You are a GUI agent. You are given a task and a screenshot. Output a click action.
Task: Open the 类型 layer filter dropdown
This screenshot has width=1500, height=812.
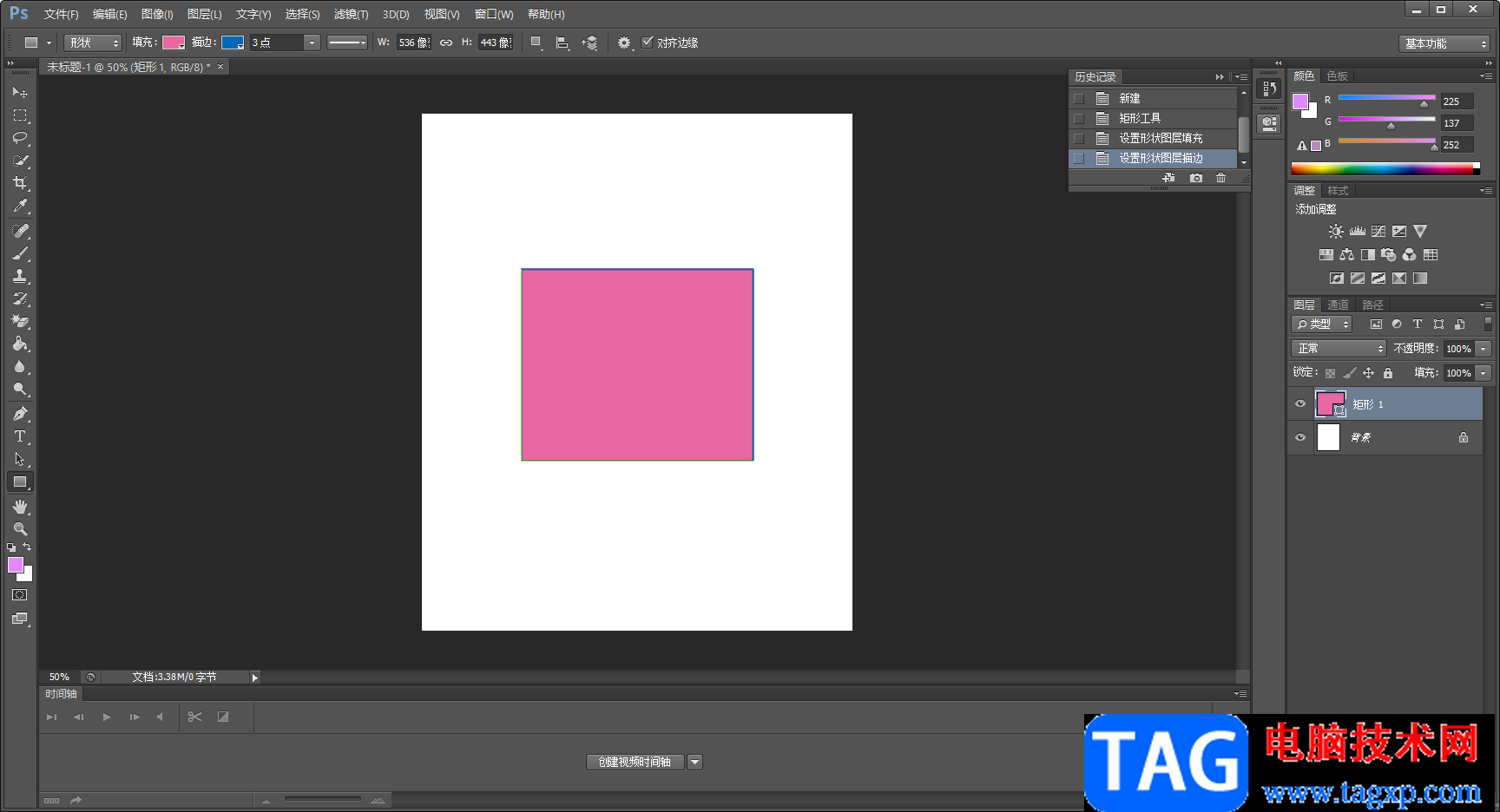(1322, 324)
